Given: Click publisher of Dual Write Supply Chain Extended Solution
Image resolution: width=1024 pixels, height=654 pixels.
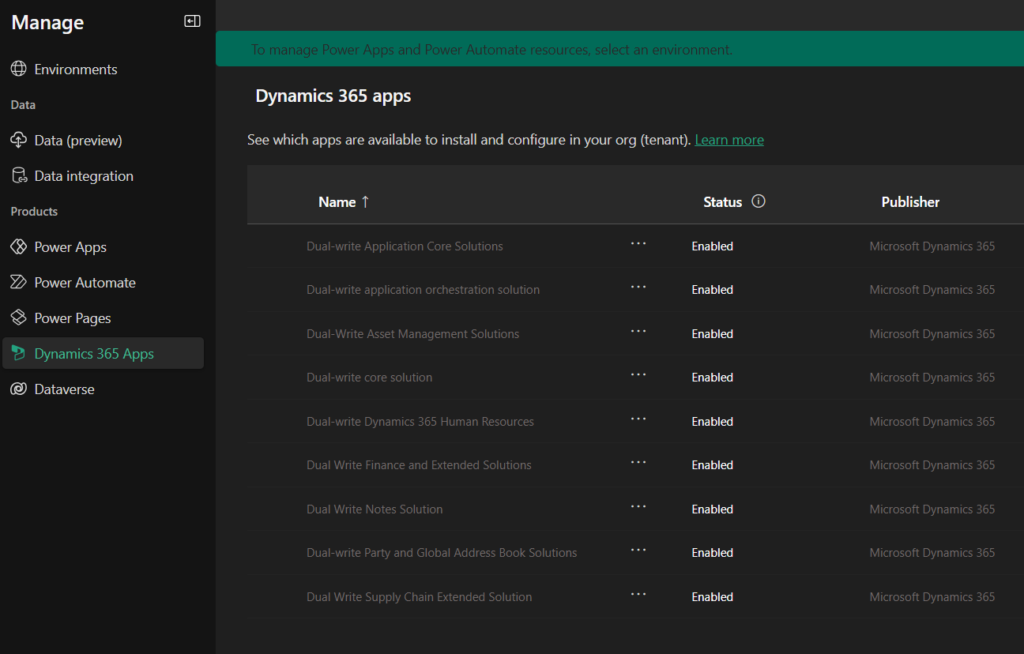Looking at the screenshot, I should (932, 597).
